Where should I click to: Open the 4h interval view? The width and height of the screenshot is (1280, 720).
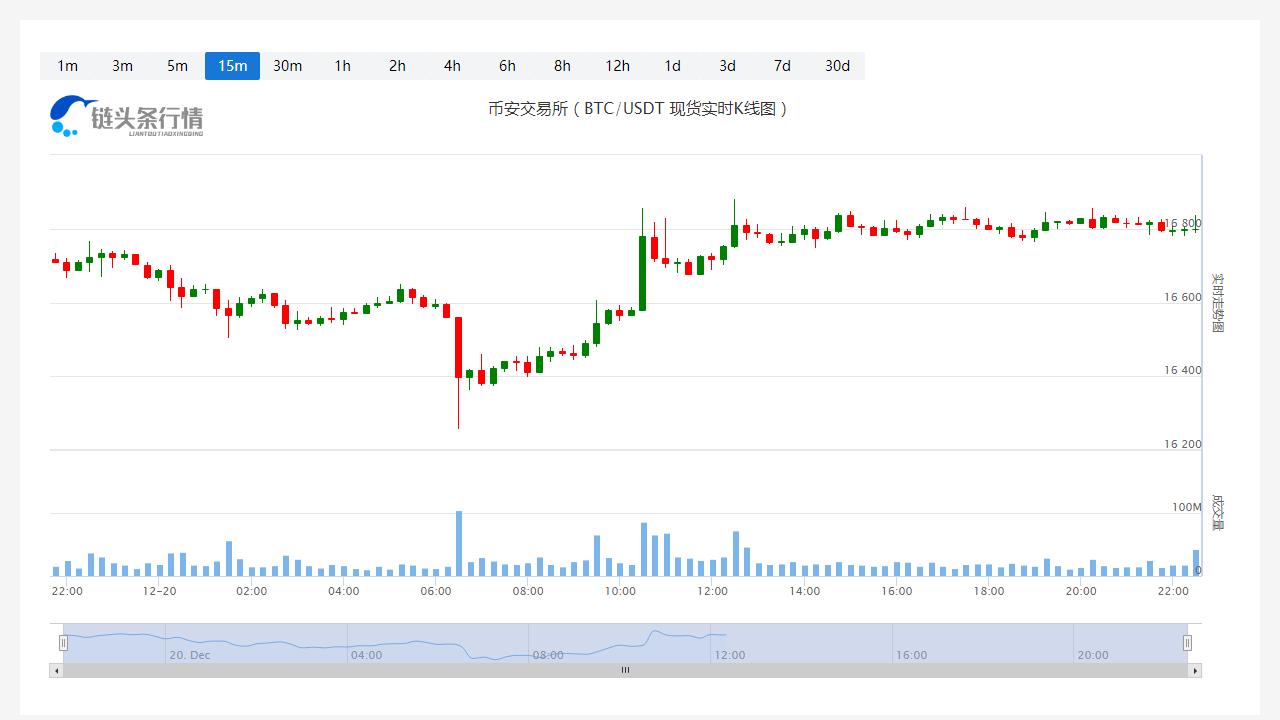452,66
